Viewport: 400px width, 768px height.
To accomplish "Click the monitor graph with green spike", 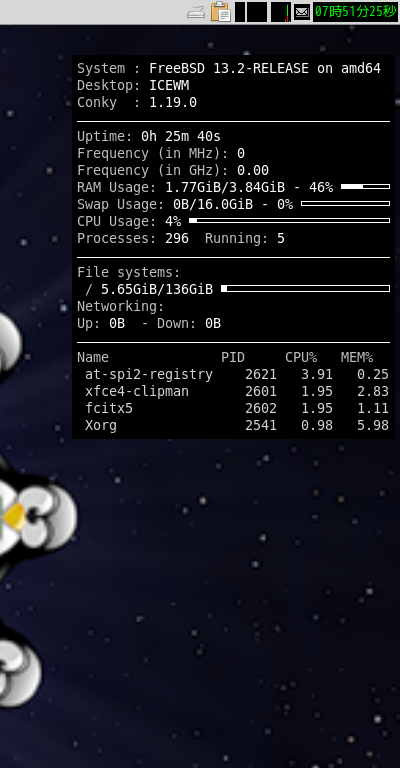I will coord(281,12).
